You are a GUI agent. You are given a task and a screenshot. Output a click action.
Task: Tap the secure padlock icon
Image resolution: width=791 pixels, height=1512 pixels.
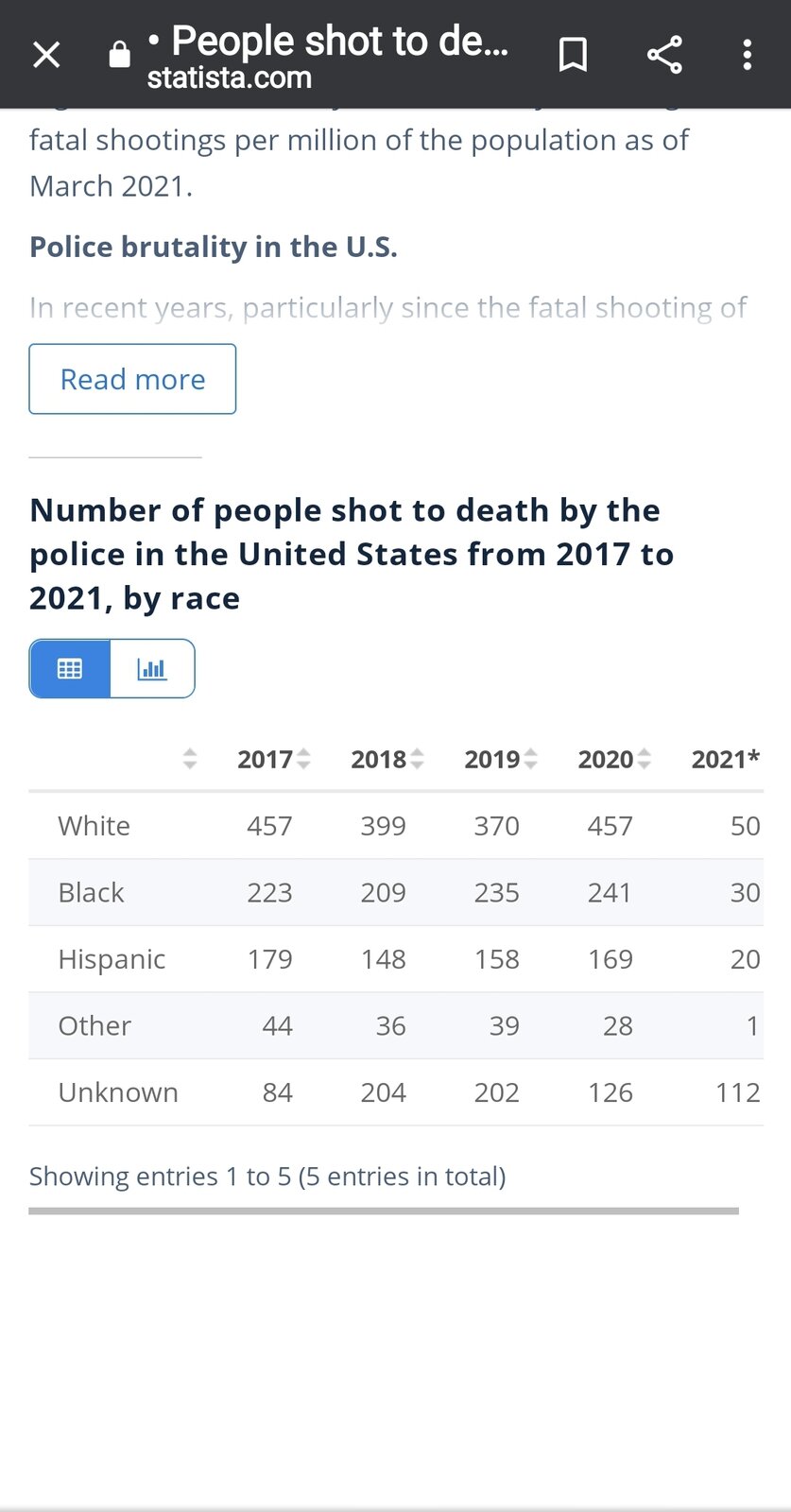(x=119, y=55)
